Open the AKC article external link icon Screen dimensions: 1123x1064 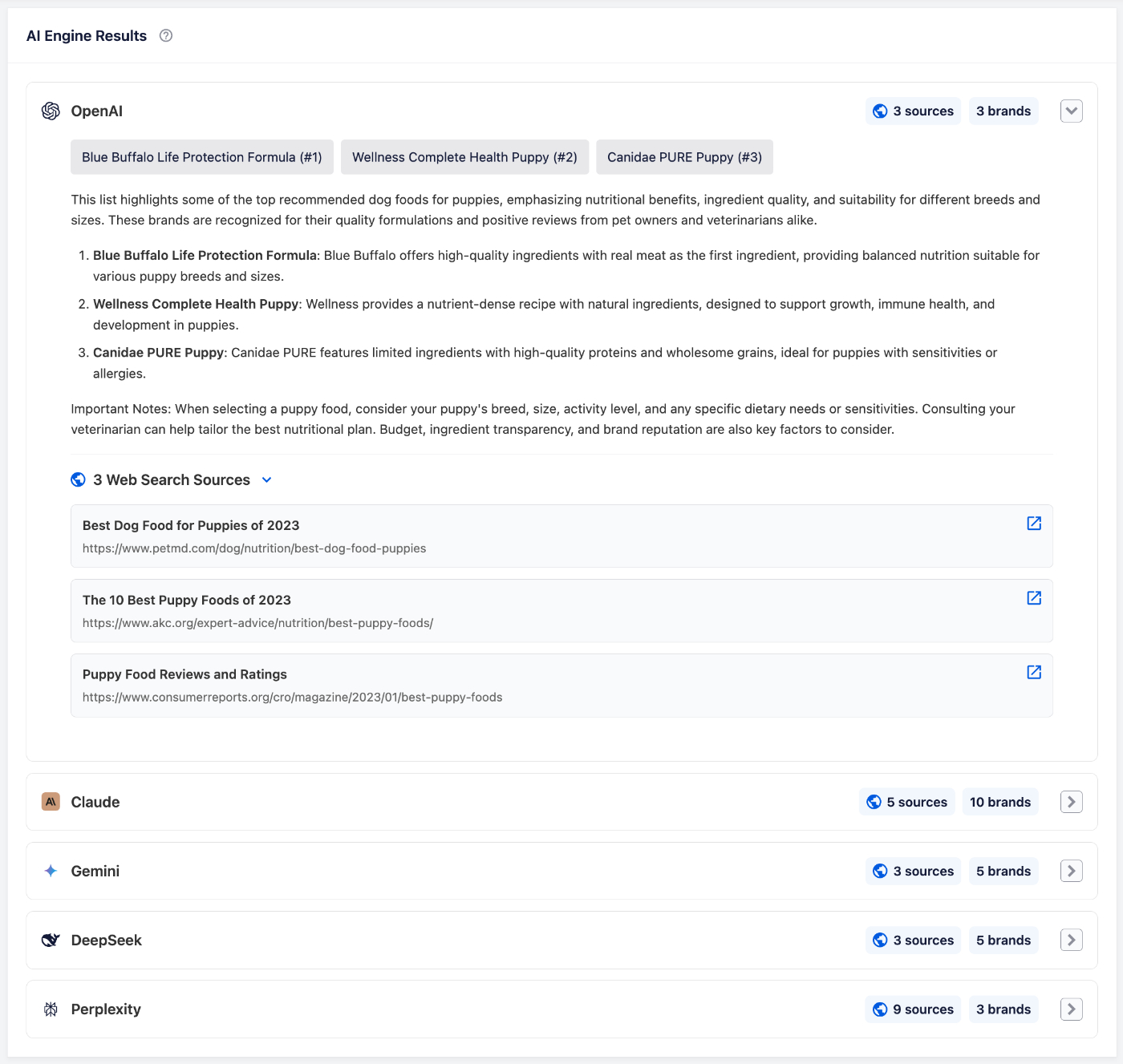click(1033, 597)
